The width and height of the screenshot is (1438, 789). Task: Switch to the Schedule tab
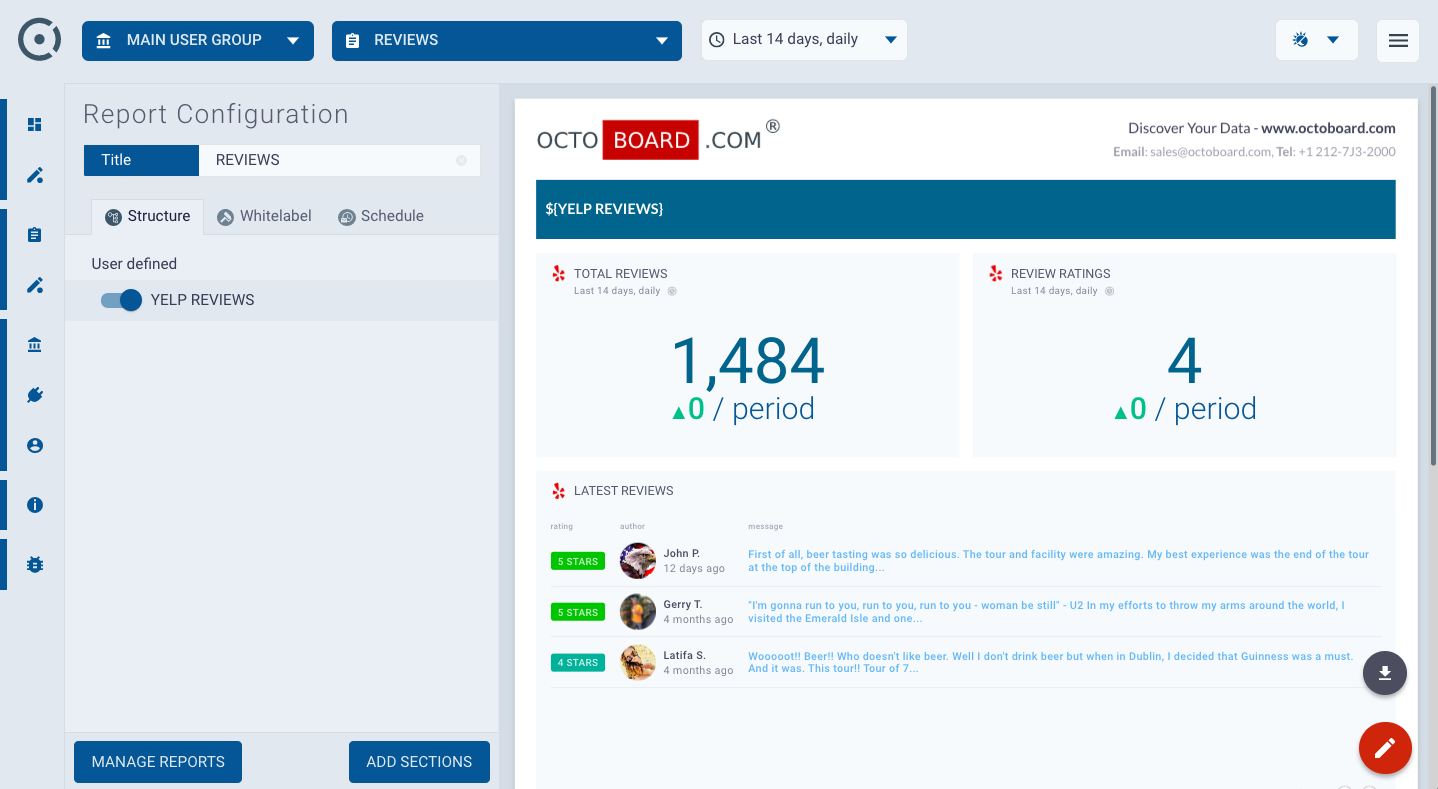[x=381, y=216]
